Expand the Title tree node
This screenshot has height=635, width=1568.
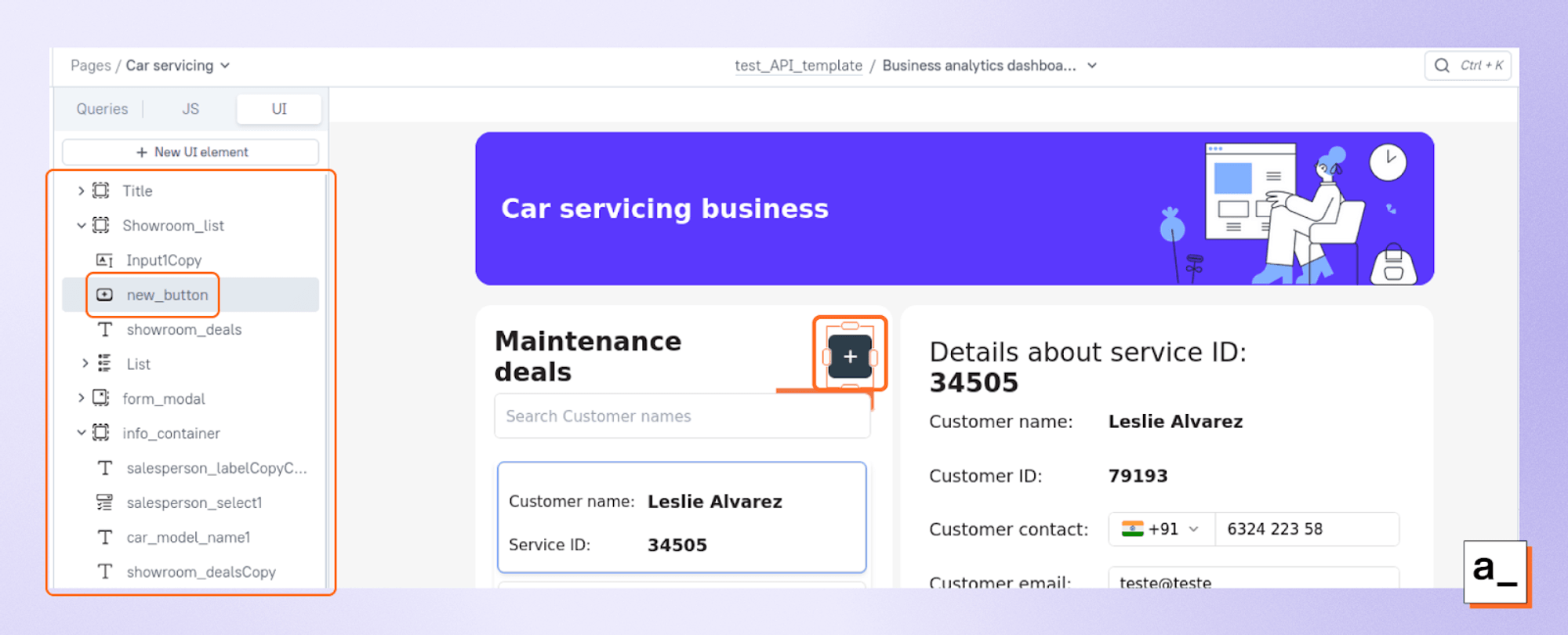[81, 190]
